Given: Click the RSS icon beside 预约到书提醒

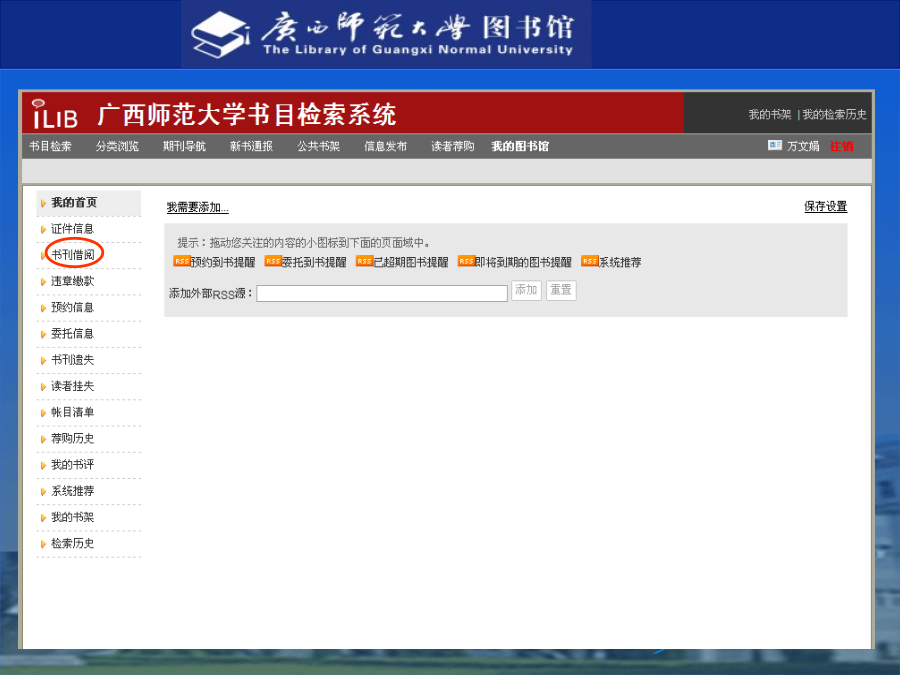Looking at the screenshot, I should 181,261.
